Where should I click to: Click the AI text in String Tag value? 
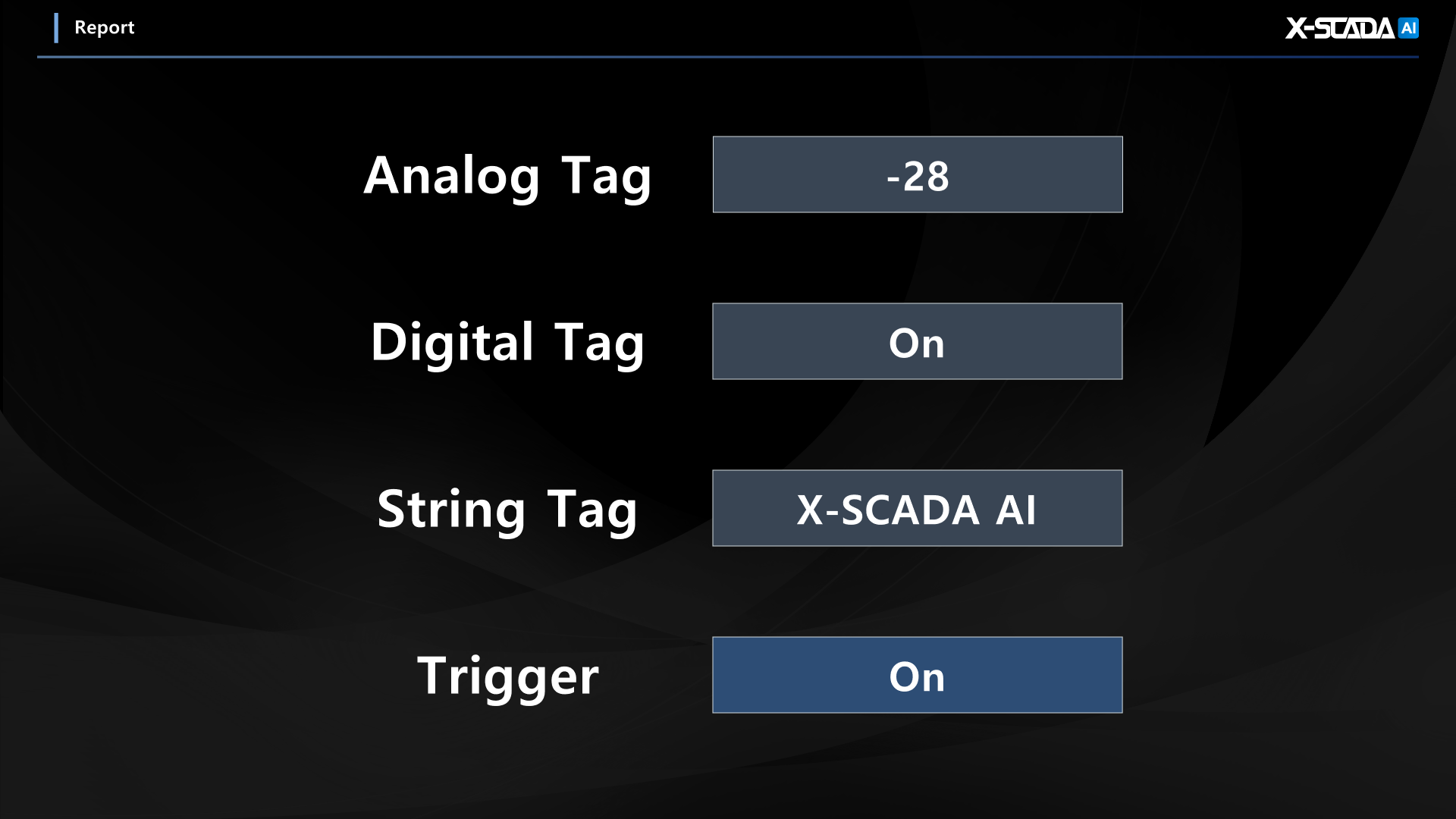click(1015, 510)
